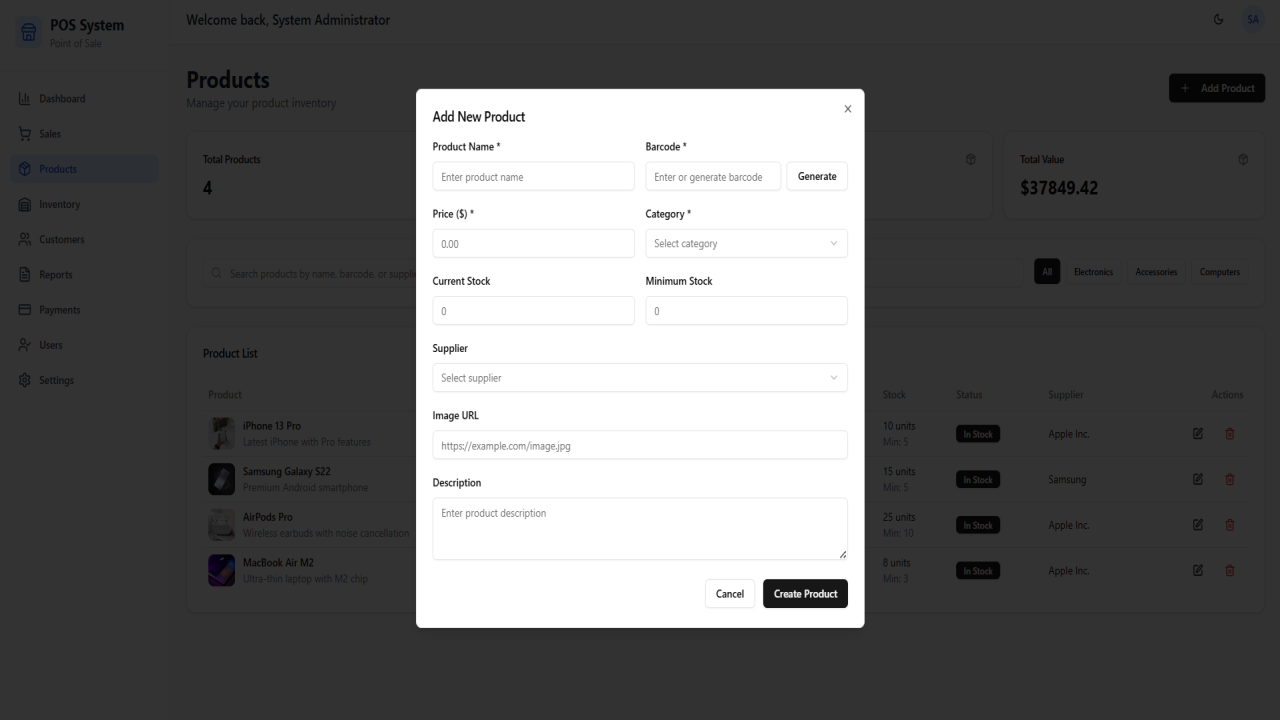
Task: Open the SA user avatar
Action: [1253, 19]
